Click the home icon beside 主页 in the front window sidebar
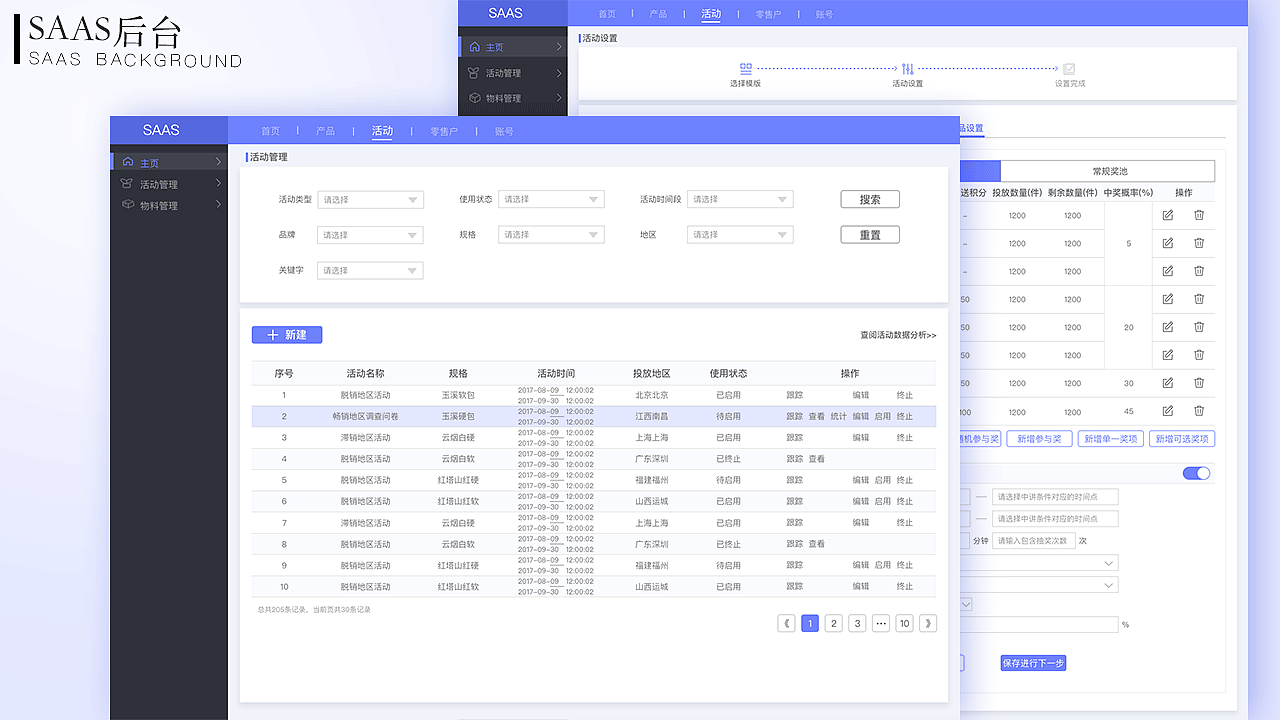1280x720 pixels. [x=127, y=162]
